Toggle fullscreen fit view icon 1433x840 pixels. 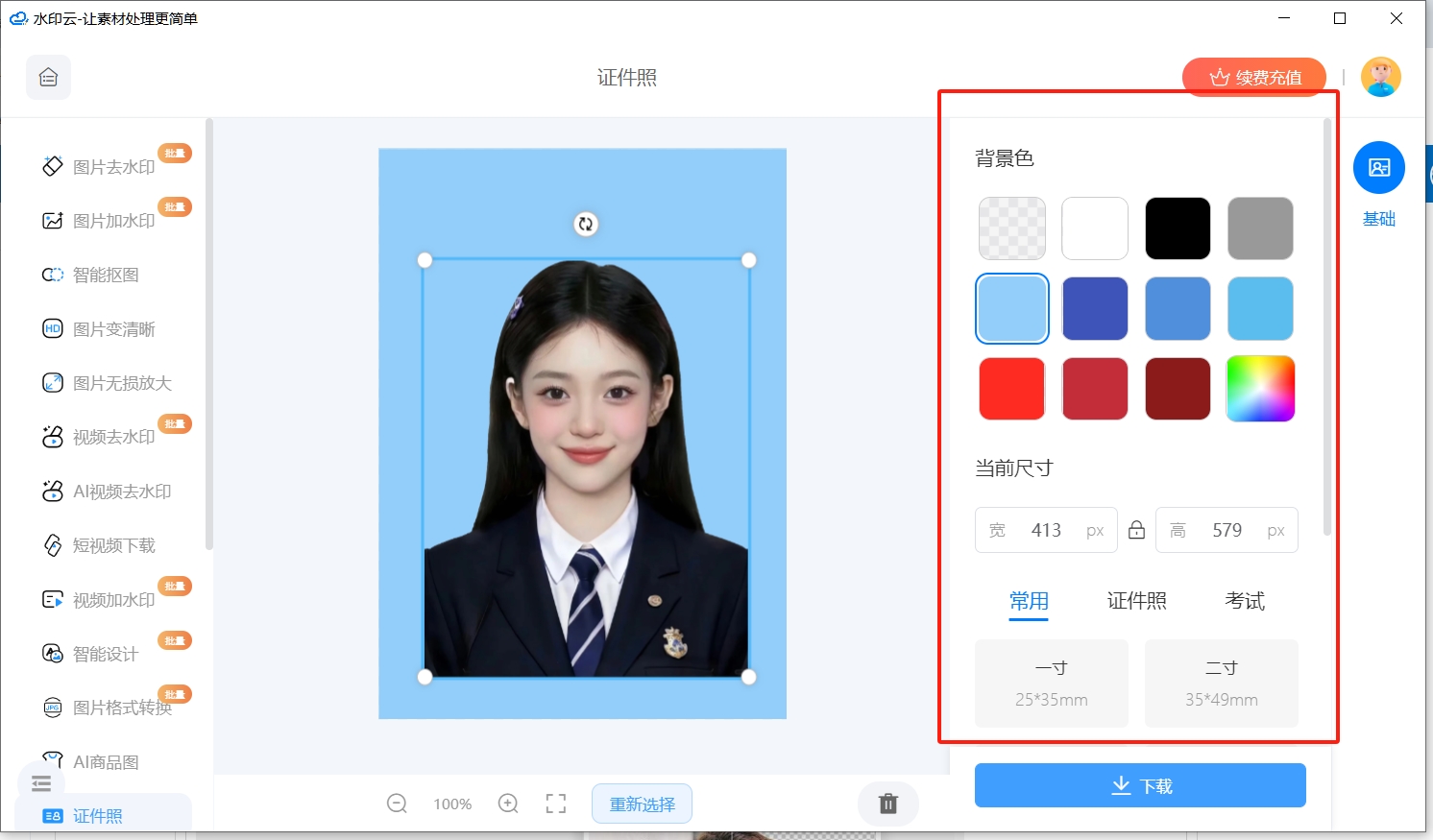point(556,804)
